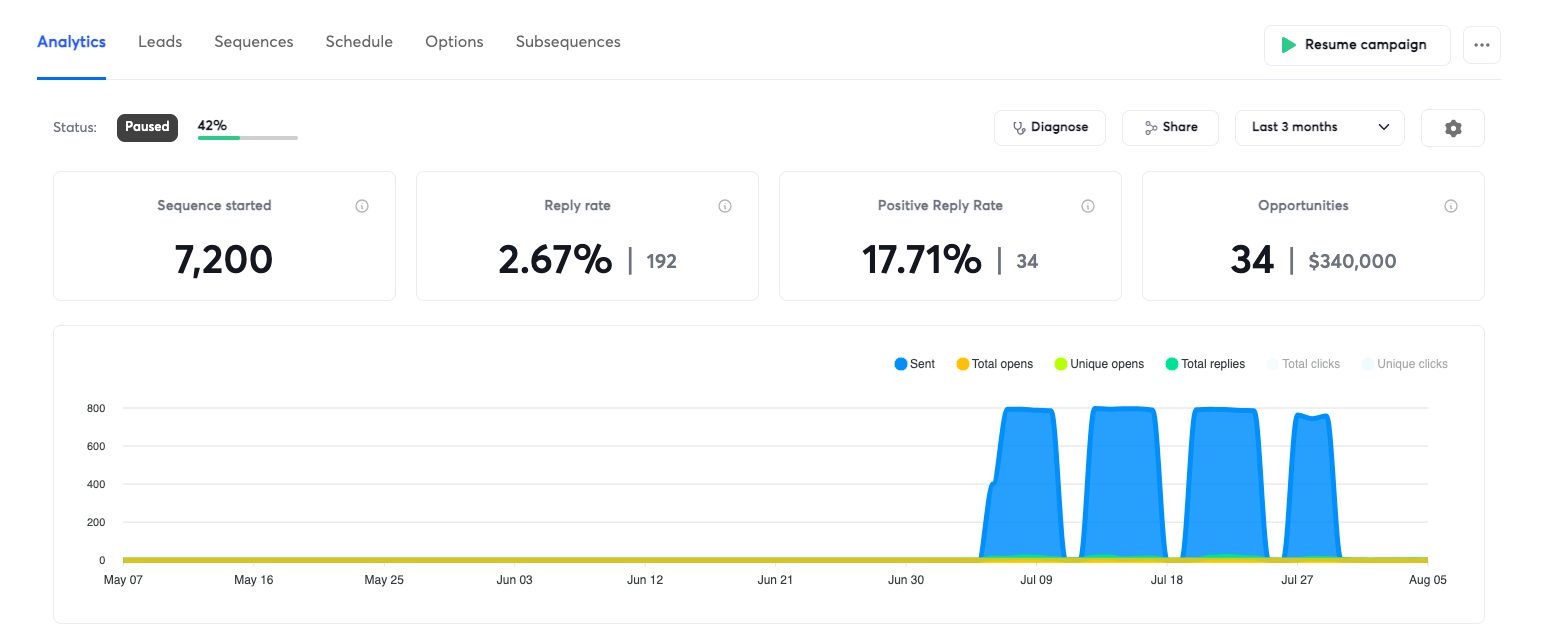Toggle Sent series in chart legend

coord(915,364)
